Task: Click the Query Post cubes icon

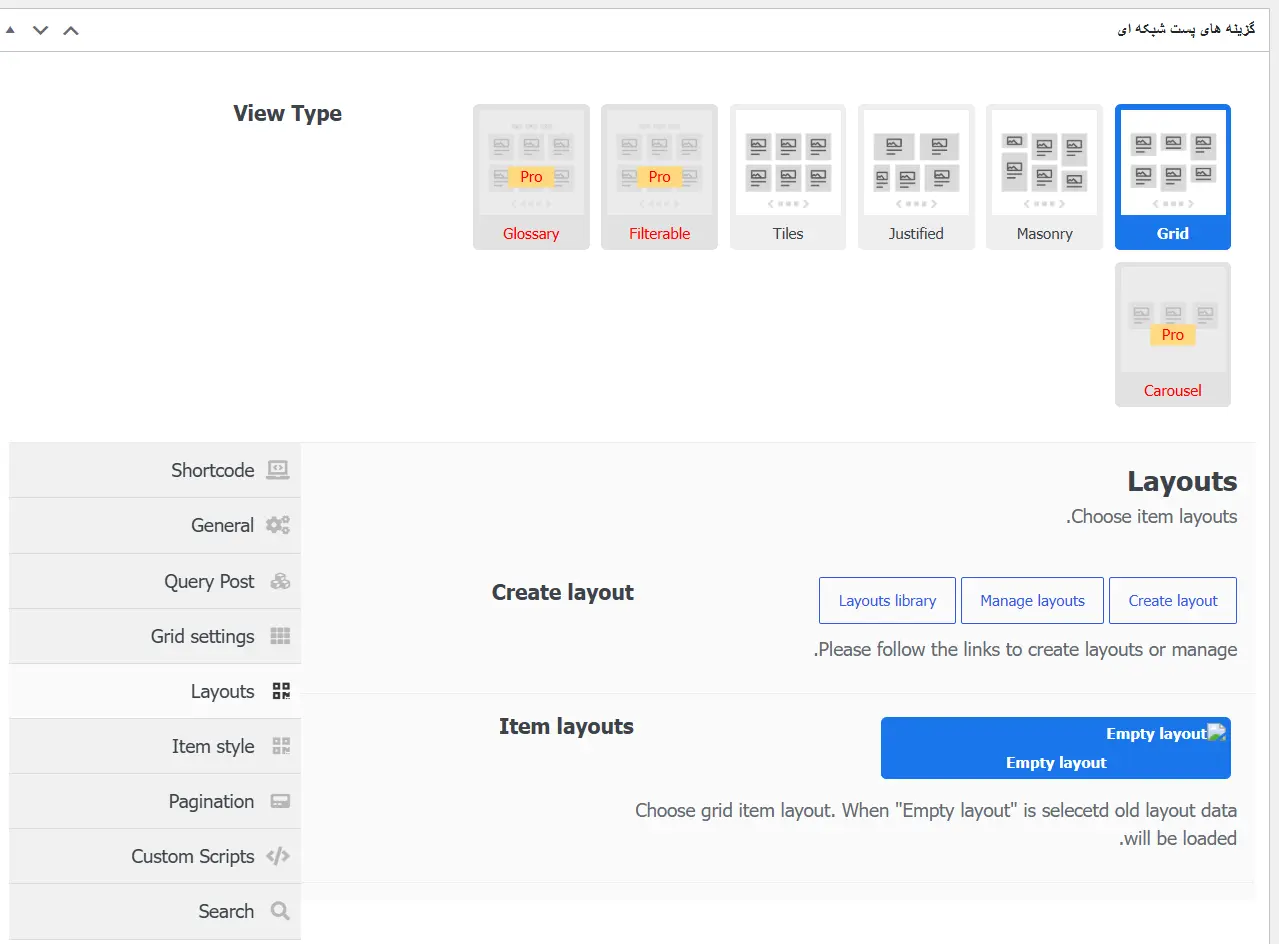Action: tap(280, 581)
